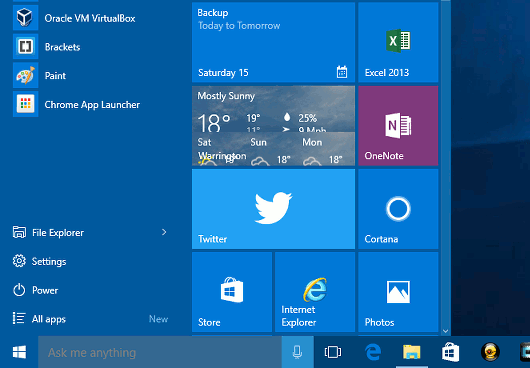Expand the File Explorer jump list arrow
This screenshot has height=368, width=530.
point(164,232)
